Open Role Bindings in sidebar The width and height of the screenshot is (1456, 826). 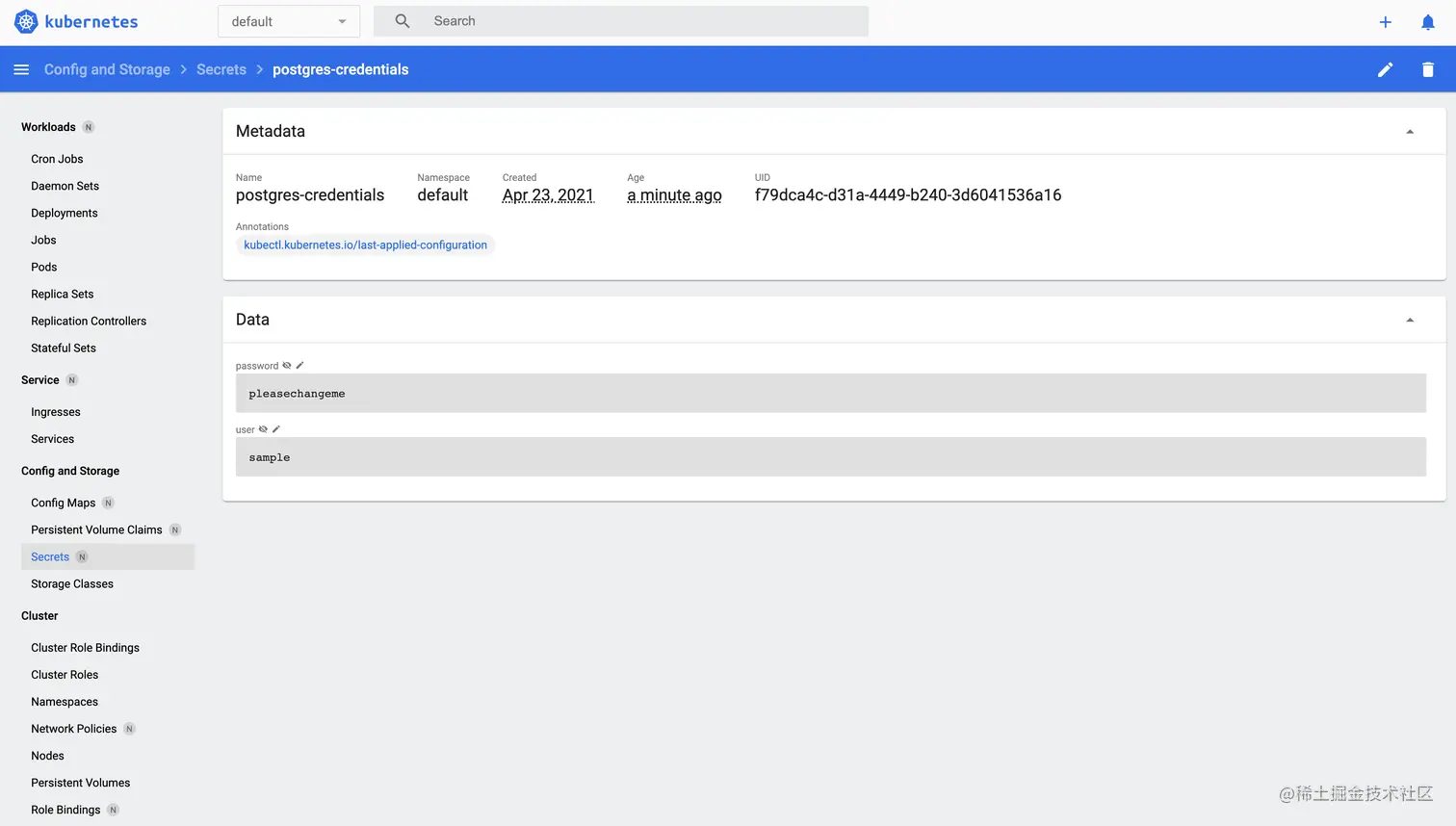(65, 810)
